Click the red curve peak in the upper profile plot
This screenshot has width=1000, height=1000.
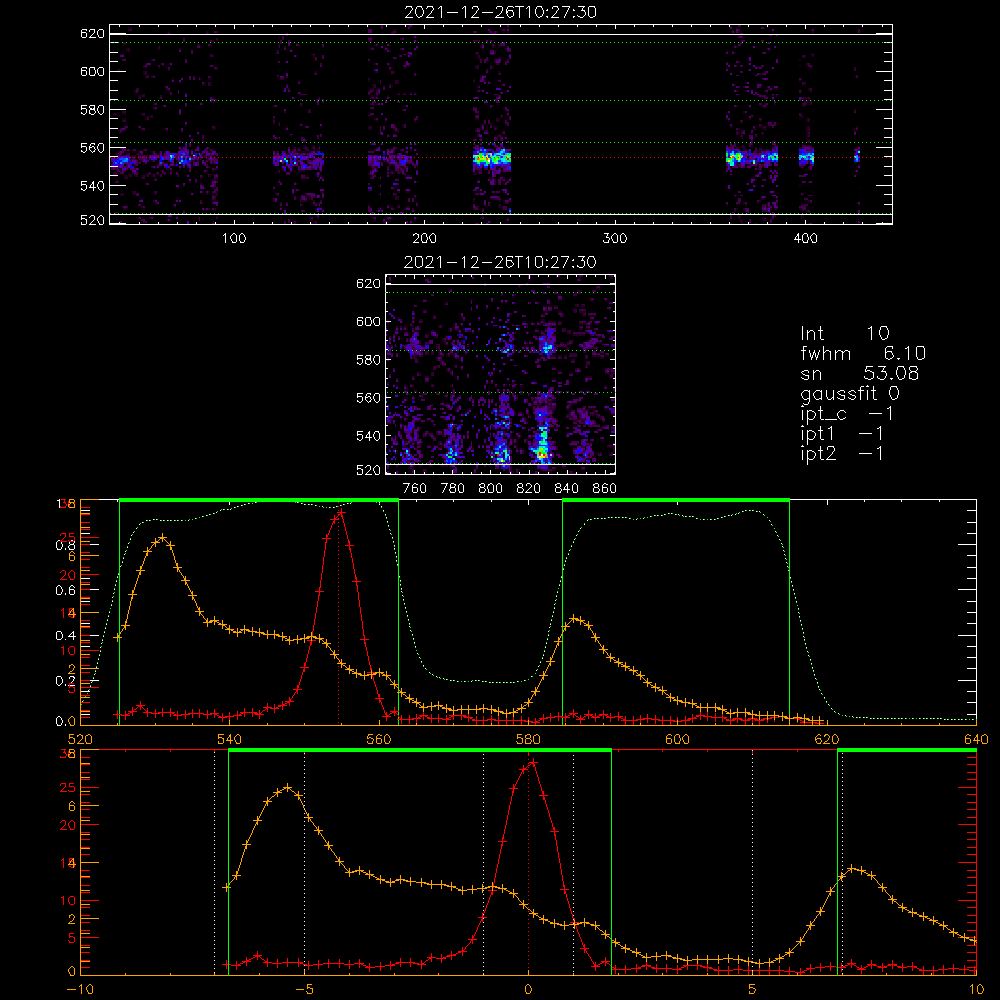[341, 511]
